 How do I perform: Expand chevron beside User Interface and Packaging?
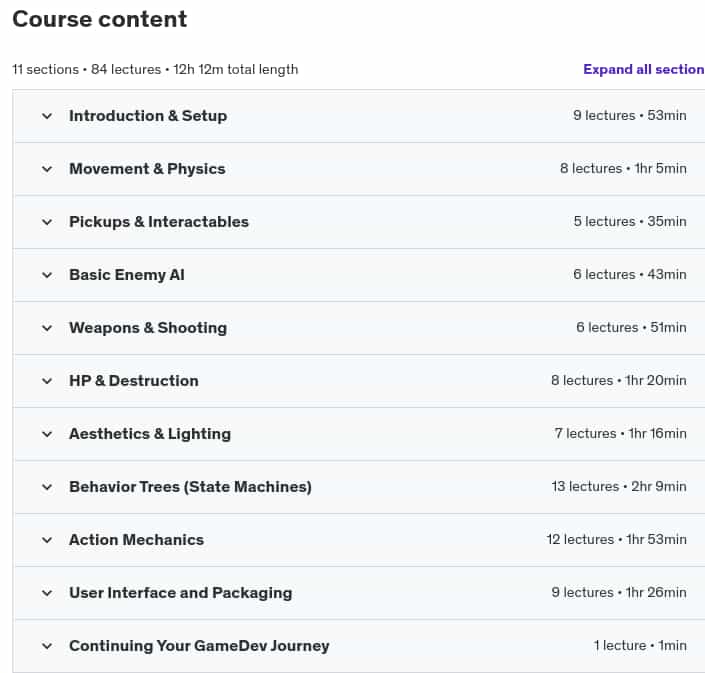pyautogui.click(x=47, y=593)
